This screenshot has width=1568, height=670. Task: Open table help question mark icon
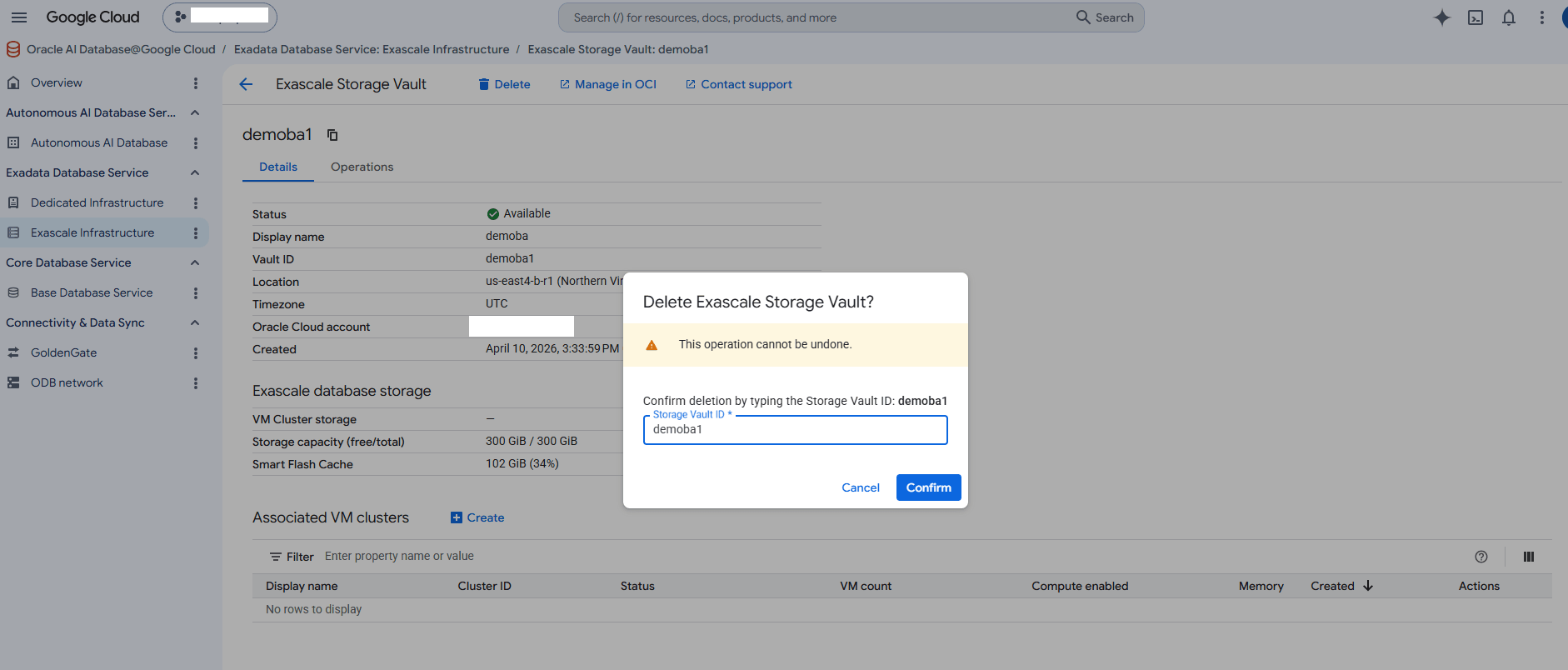1481,557
